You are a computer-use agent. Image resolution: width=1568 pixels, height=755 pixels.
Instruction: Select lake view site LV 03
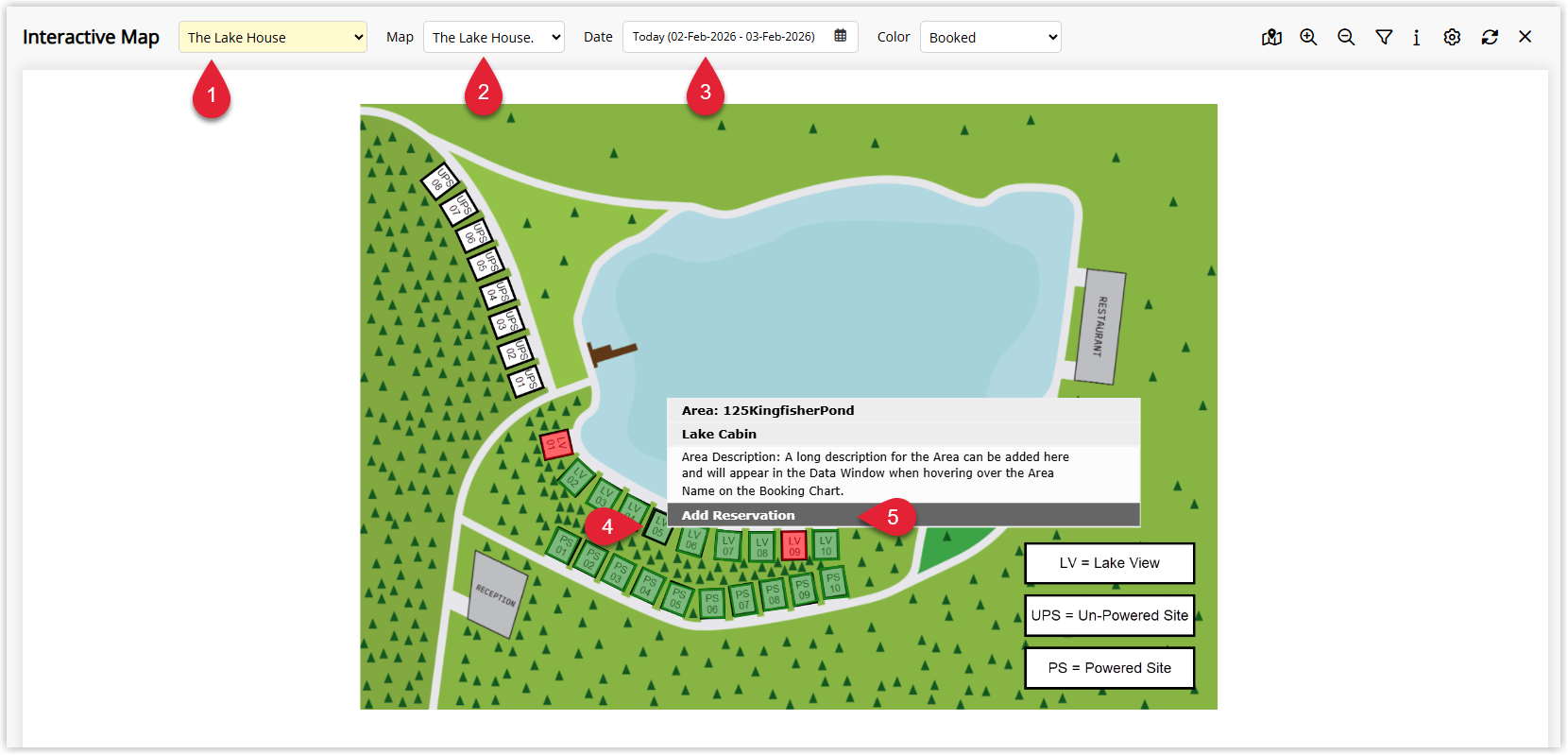605,495
